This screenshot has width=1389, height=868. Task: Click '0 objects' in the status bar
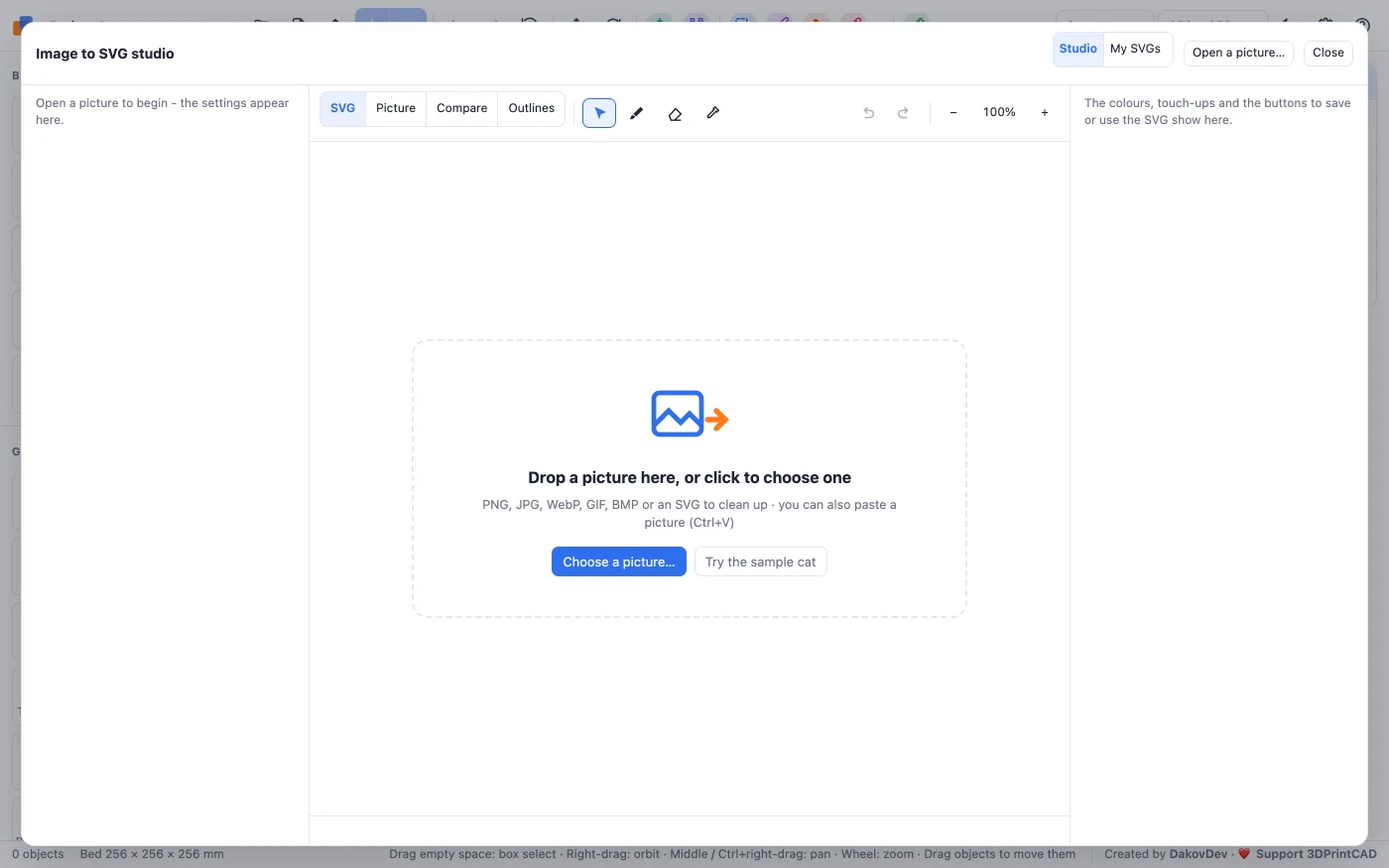pos(38,854)
